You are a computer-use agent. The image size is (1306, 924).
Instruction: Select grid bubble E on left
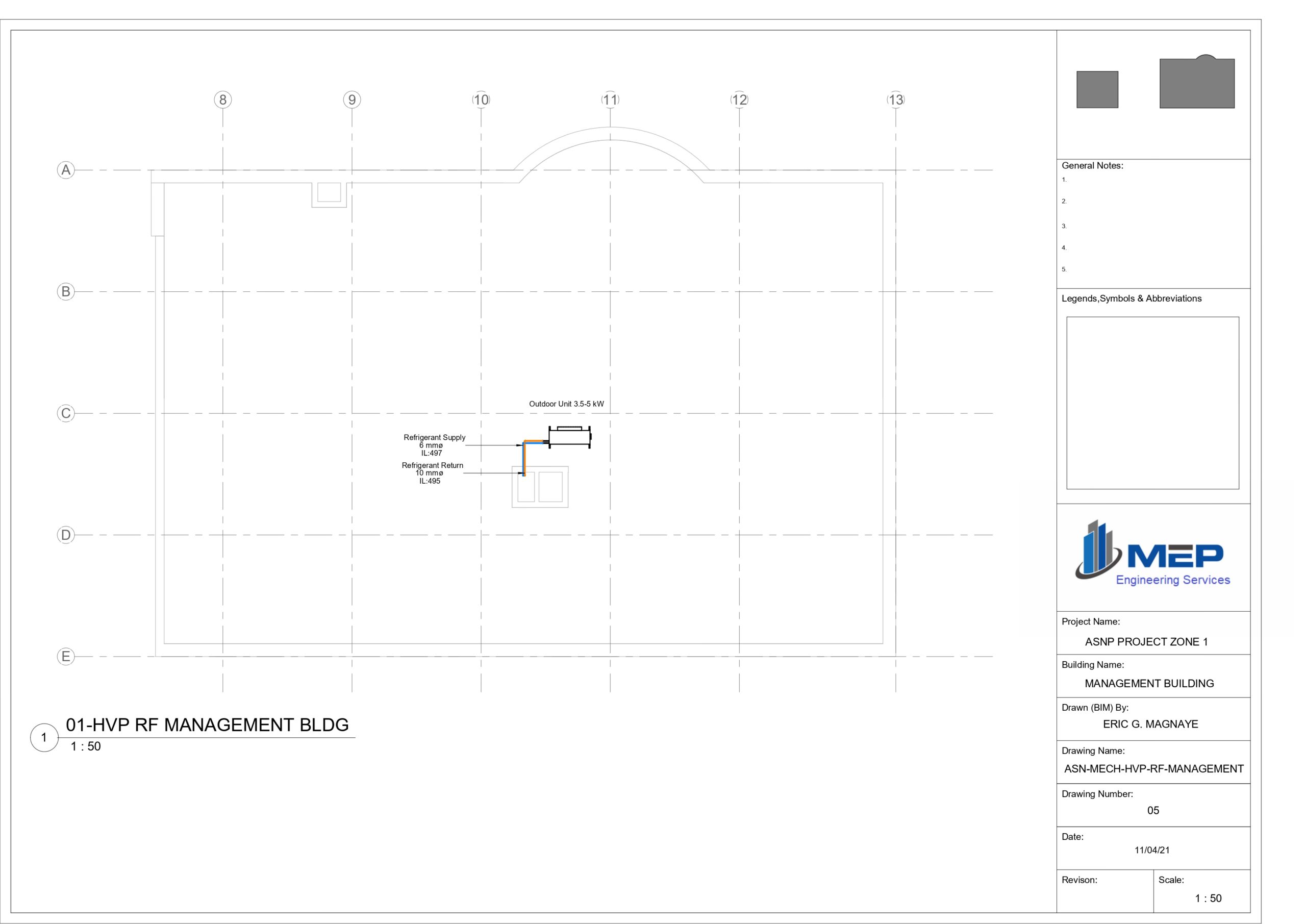tap(66, 656)
